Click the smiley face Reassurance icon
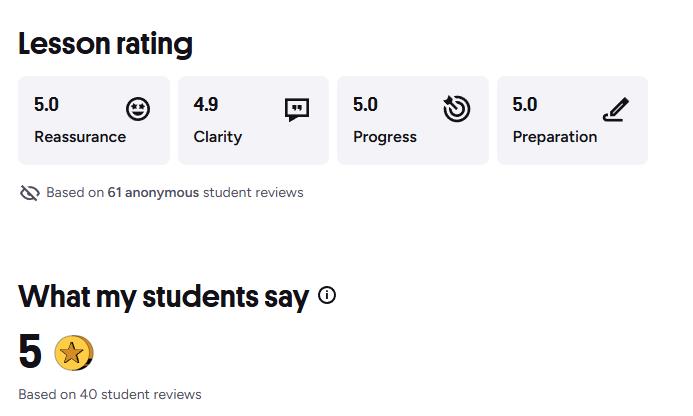The image size is (693, 416). point(138,109)
